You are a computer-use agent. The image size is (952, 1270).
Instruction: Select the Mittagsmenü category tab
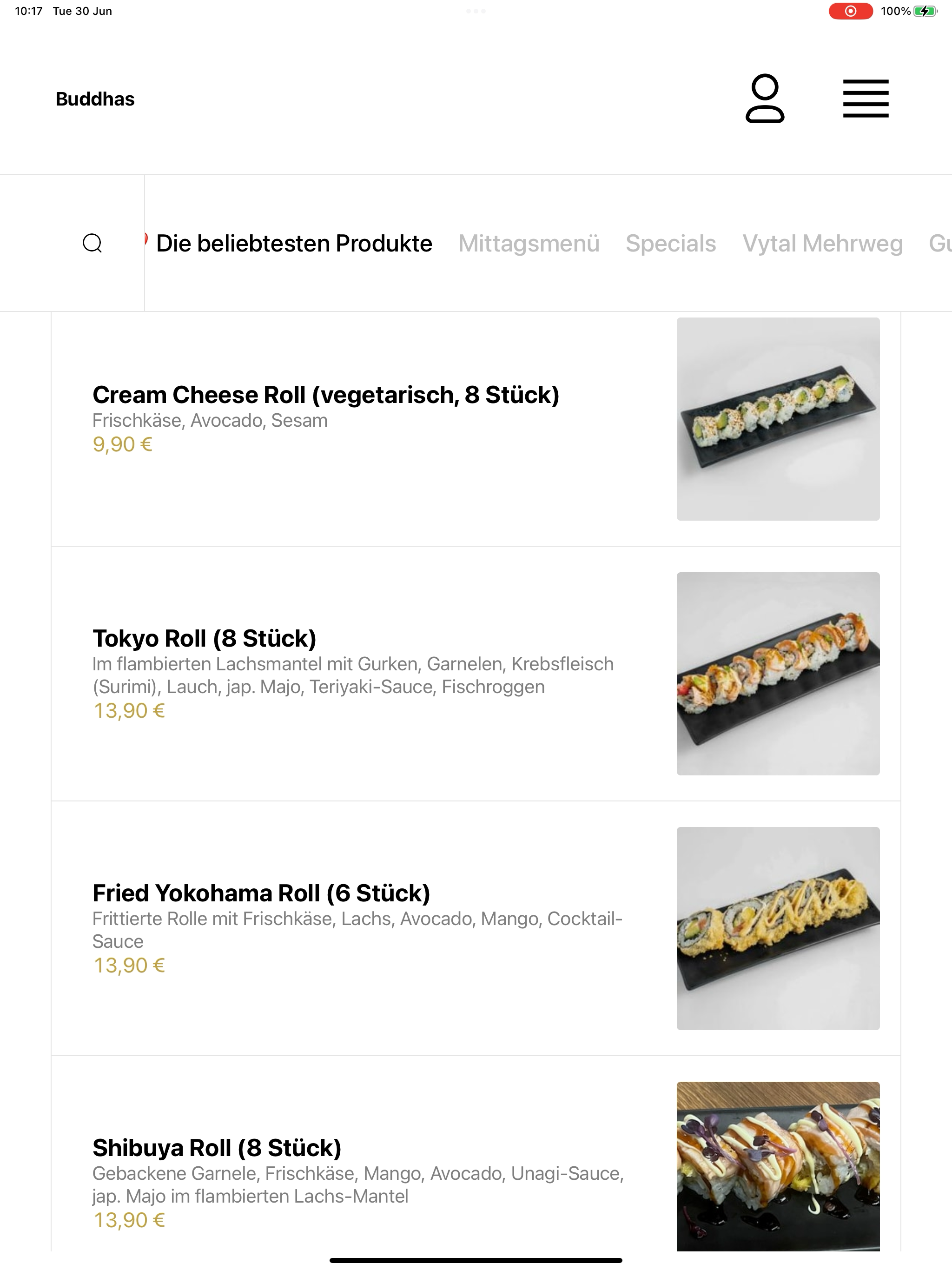tap(529, 244)
